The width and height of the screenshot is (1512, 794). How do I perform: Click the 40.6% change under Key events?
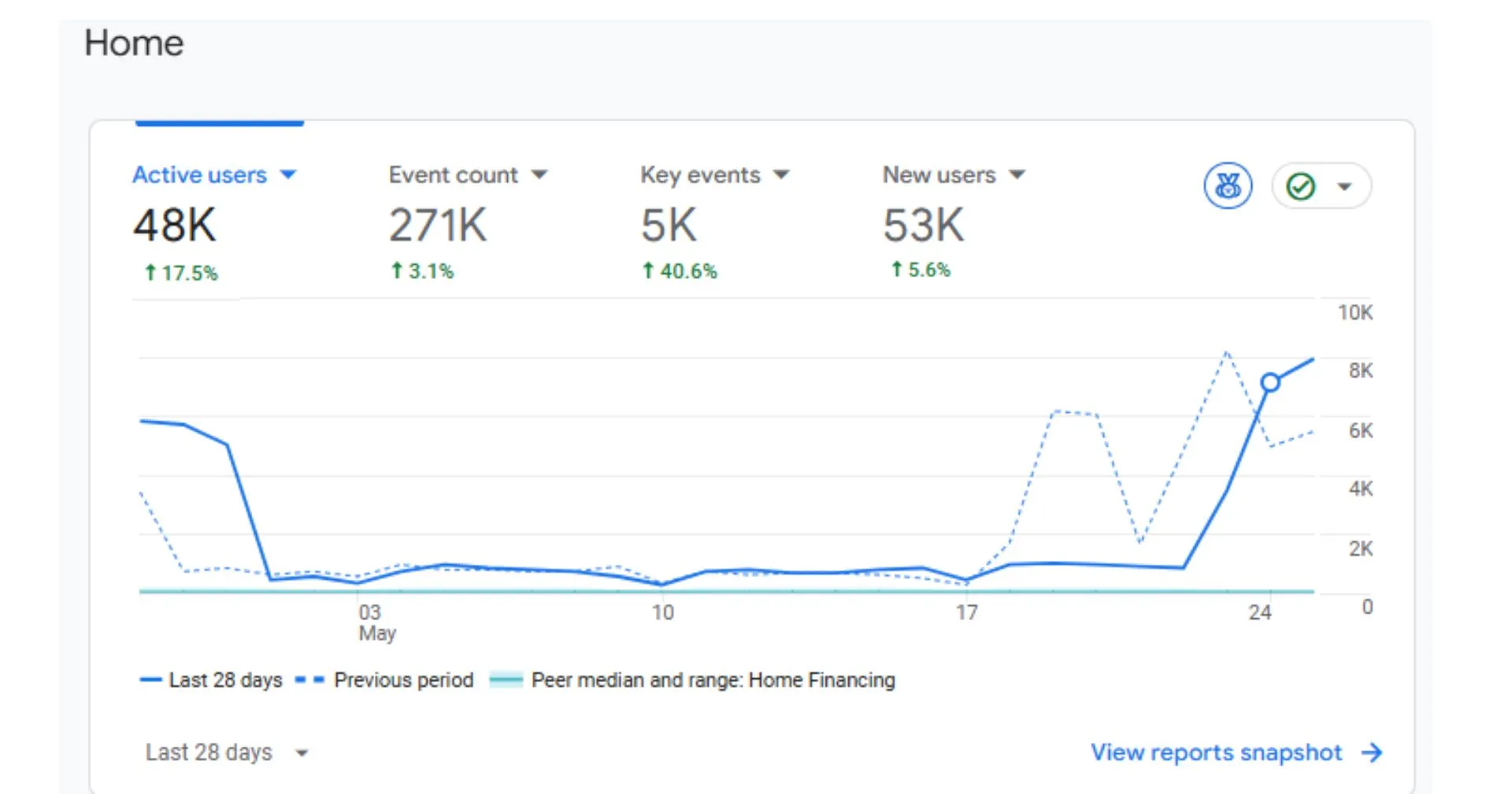coord(680,271)
